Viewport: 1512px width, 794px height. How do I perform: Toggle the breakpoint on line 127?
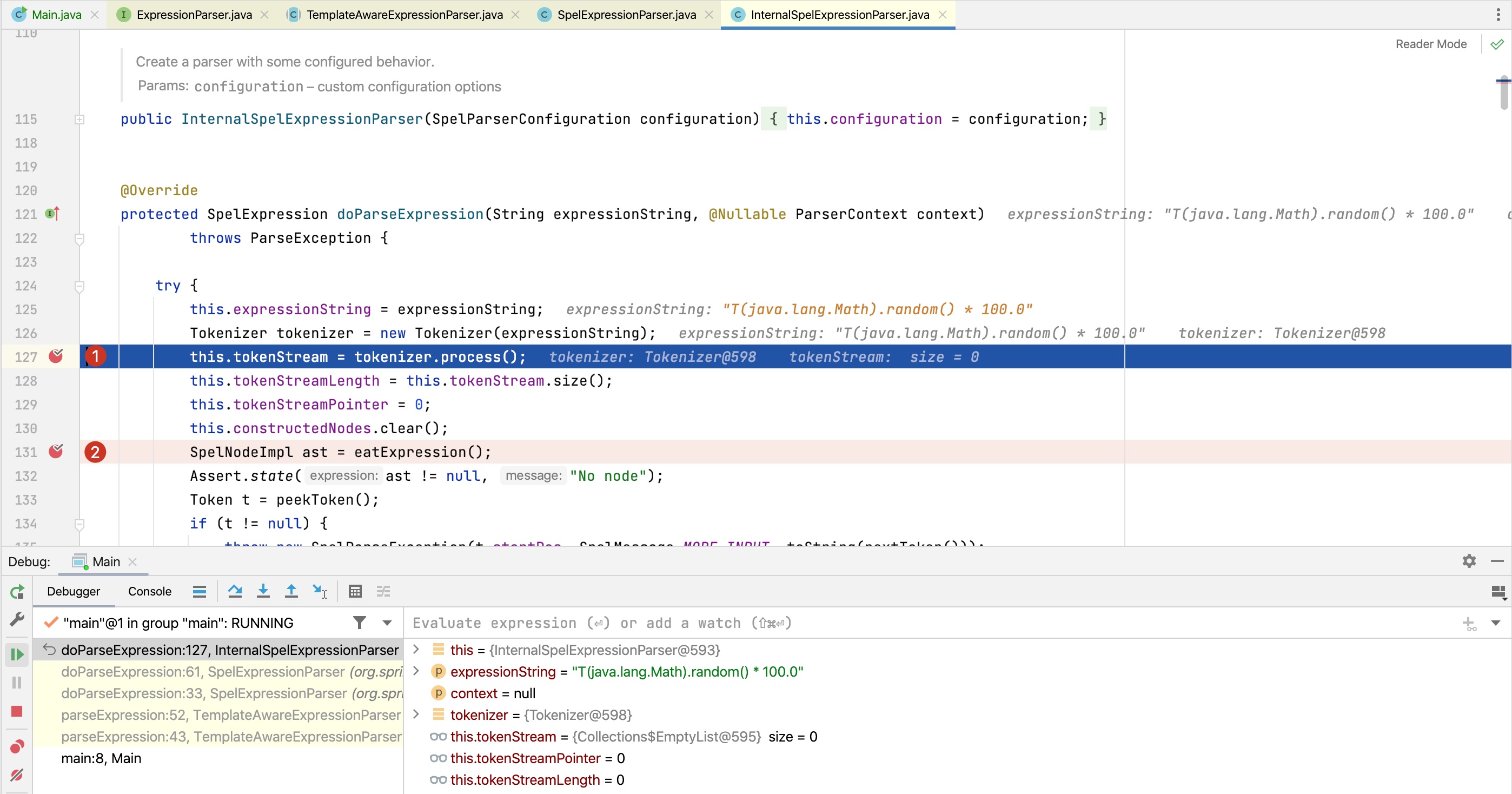click(x=56, y=356)
